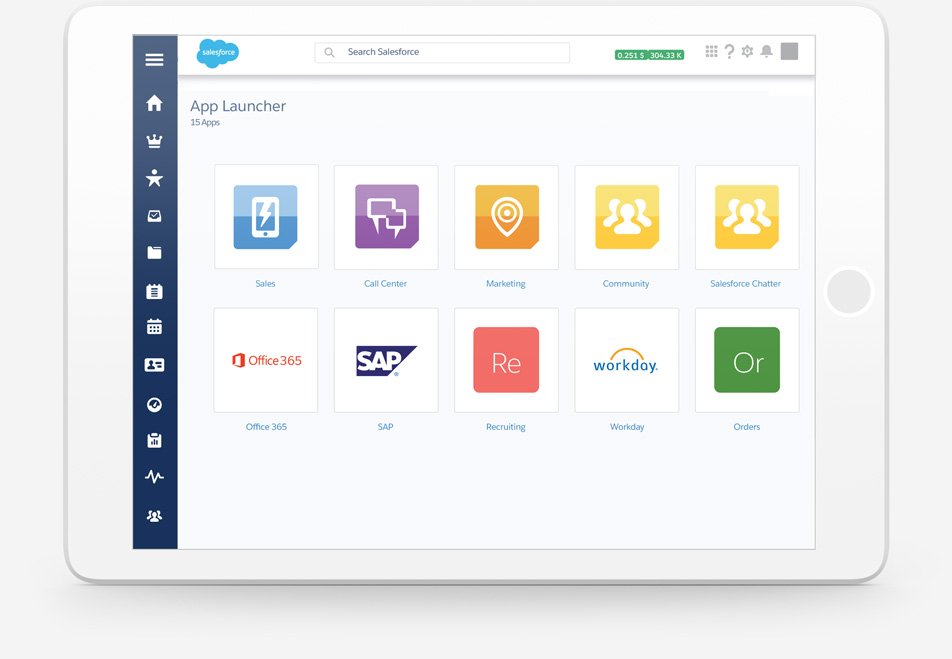Launch the Sales app tile
The height and width of the screenshot is (659, 952).
tap(266, 217)
